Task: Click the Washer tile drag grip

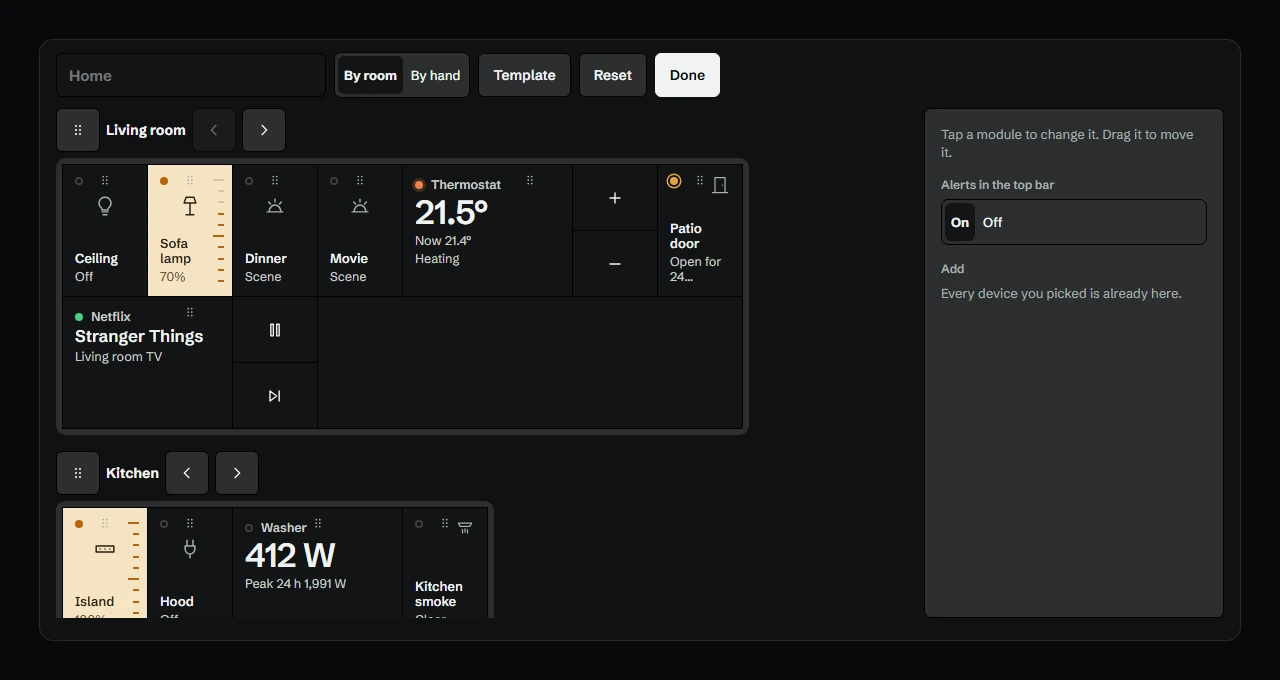Action: (318, 524)
